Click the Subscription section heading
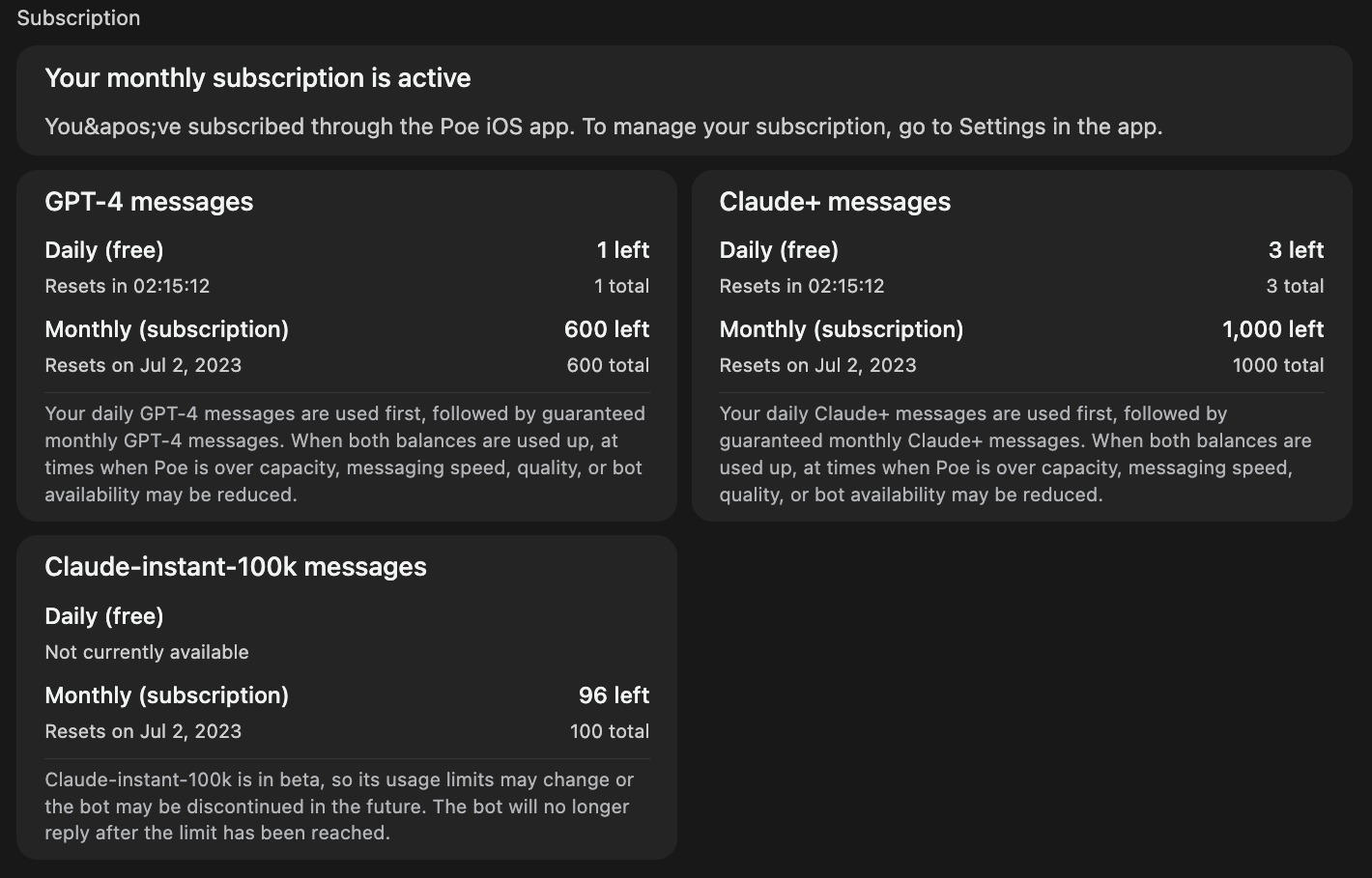 tap(78, 18)
